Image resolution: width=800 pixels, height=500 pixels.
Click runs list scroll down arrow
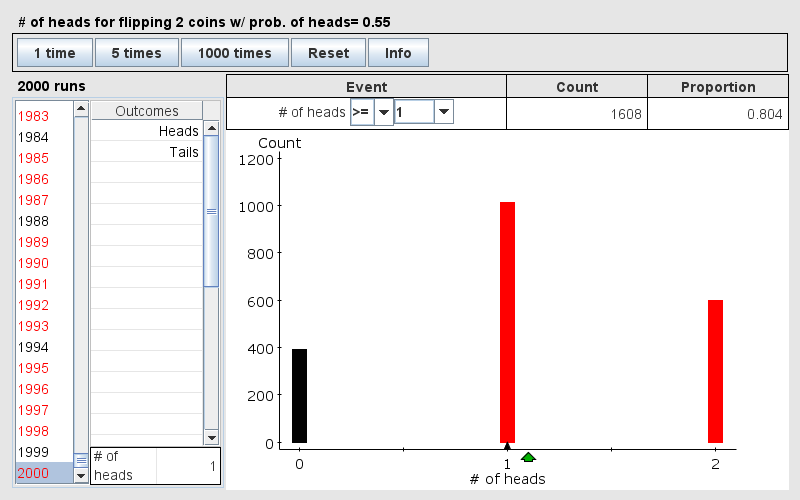click(x=81, y=476)
